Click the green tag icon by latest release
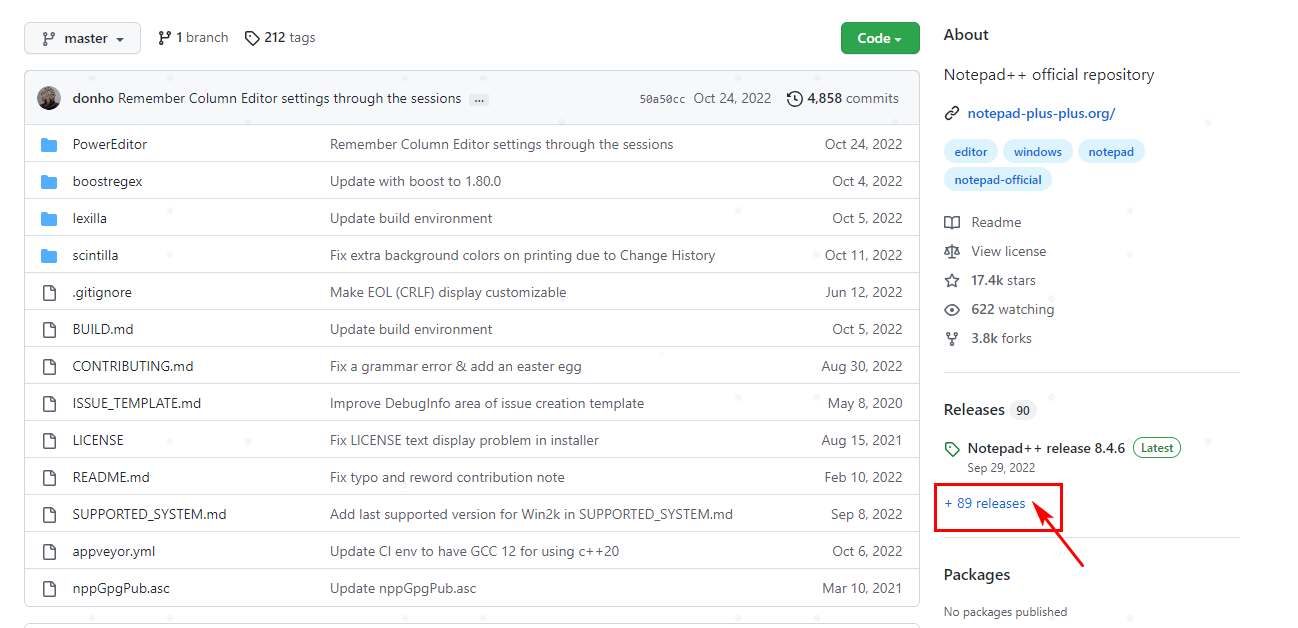Screen dimensions: 1298x628 pos(952,449)
